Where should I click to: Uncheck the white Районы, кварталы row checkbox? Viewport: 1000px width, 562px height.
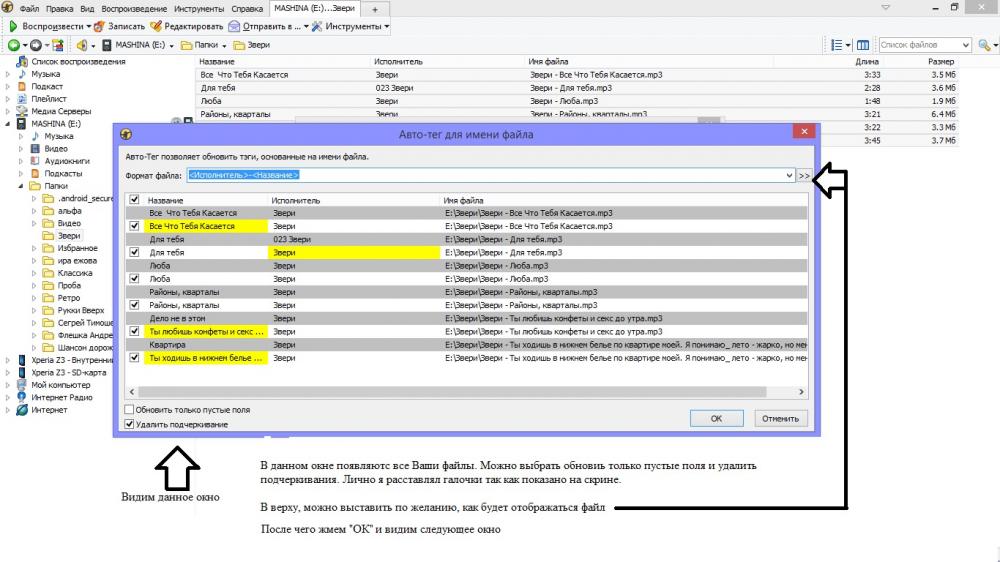[134, 305]
